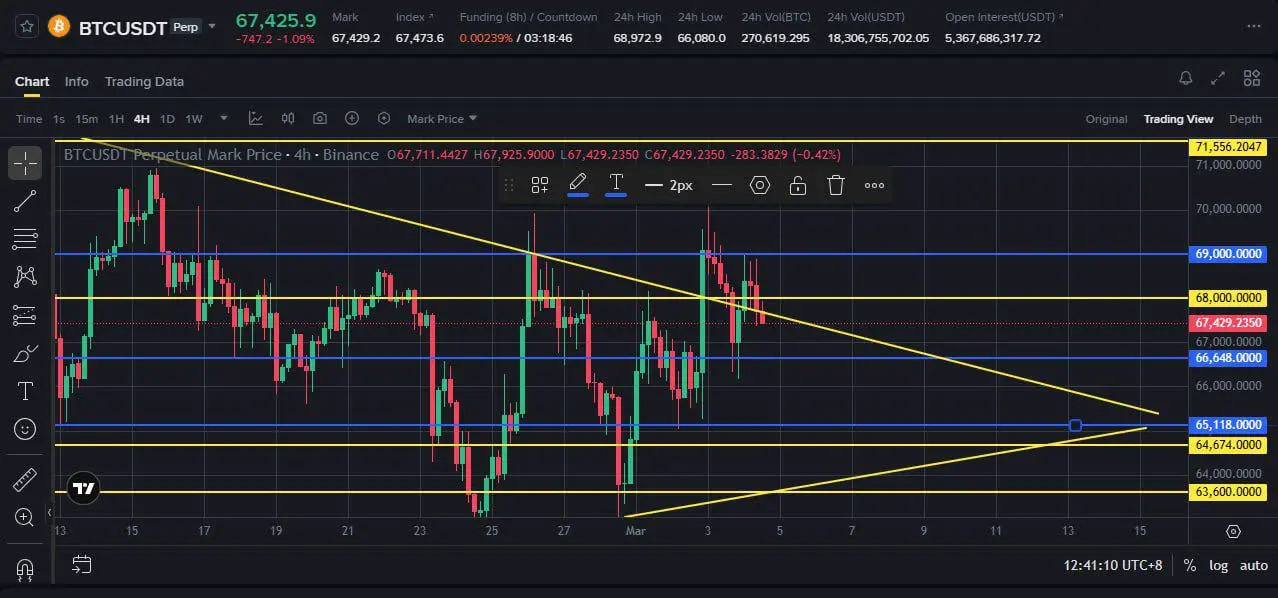Image resolution: width=1278 pixels, height=598 pixels.
Task: Expand Open Interest(USDT) info arrow
Action: click(1060, 17)
